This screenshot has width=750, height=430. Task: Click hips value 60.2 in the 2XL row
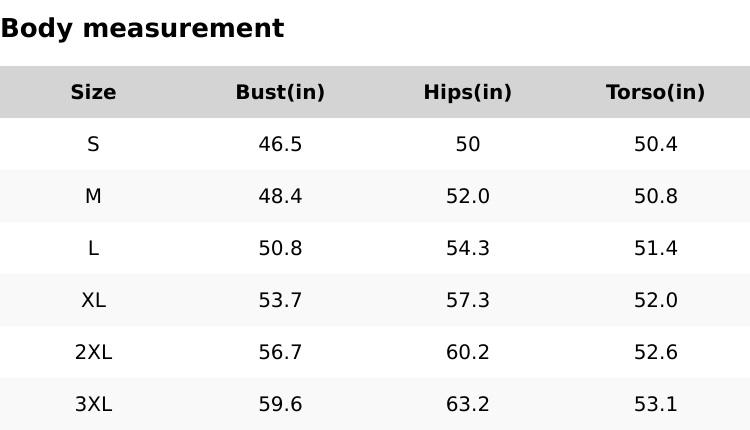467,352
